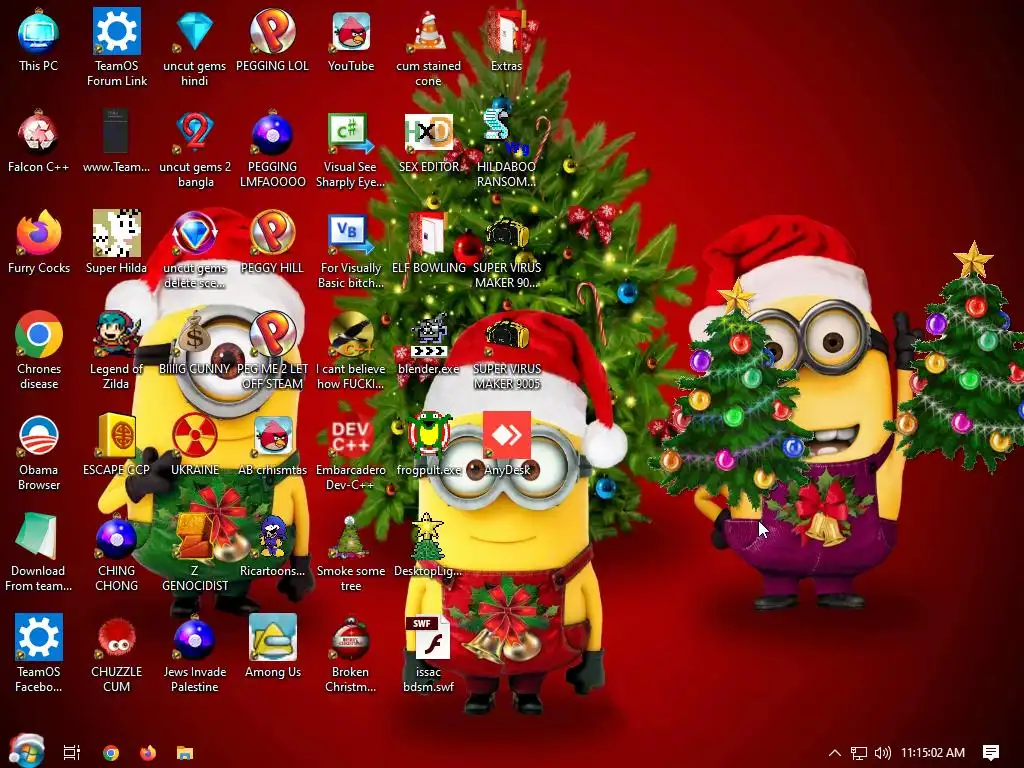
Task: Open the volume control tray icon
Action: 882,753
